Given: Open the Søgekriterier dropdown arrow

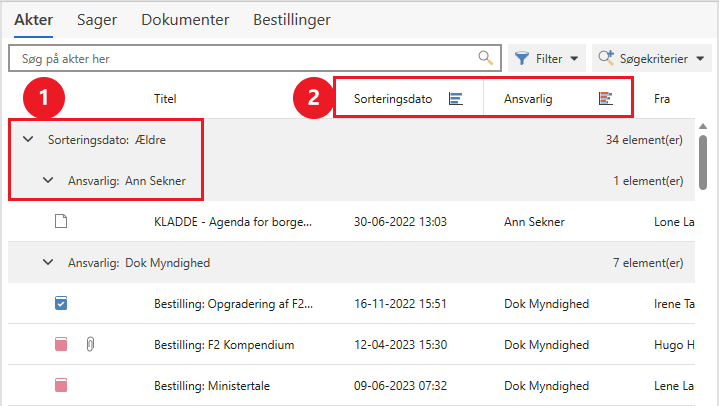Looking at the screenshot, I should click(x=700, y=59).
